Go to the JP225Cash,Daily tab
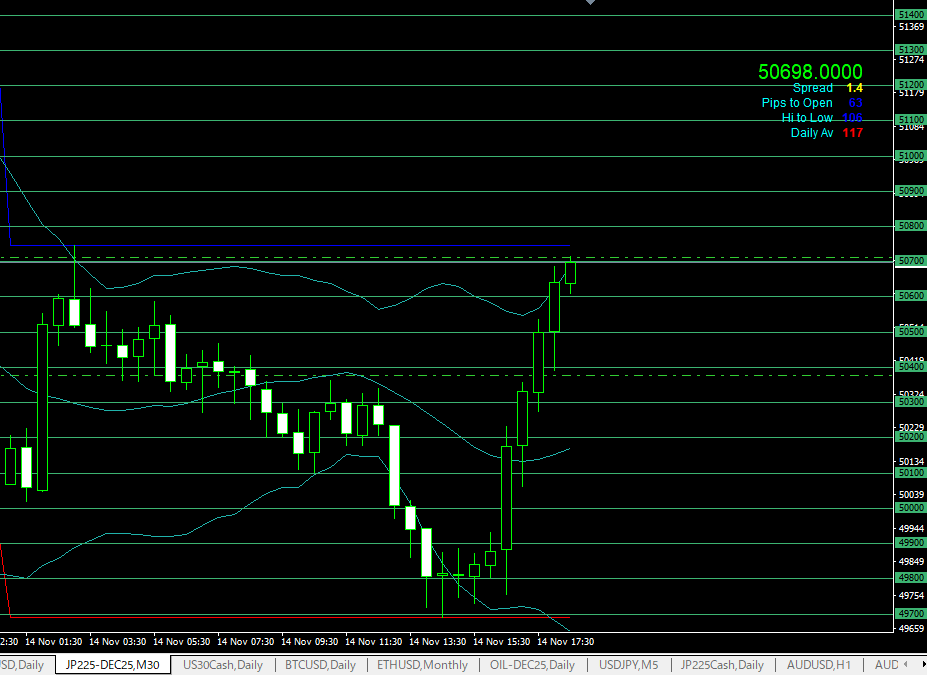 tap(722, 665)
